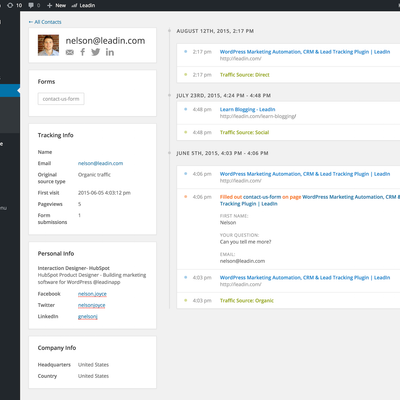The image size is (400, 400).
Task: Select the August 12th, 2015 timeline heading
Action: tap(215, 31)
